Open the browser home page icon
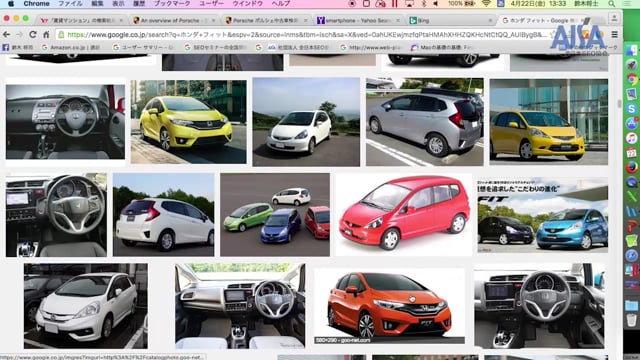The height and width of the screenshot is (360, 640). [46, 35]
